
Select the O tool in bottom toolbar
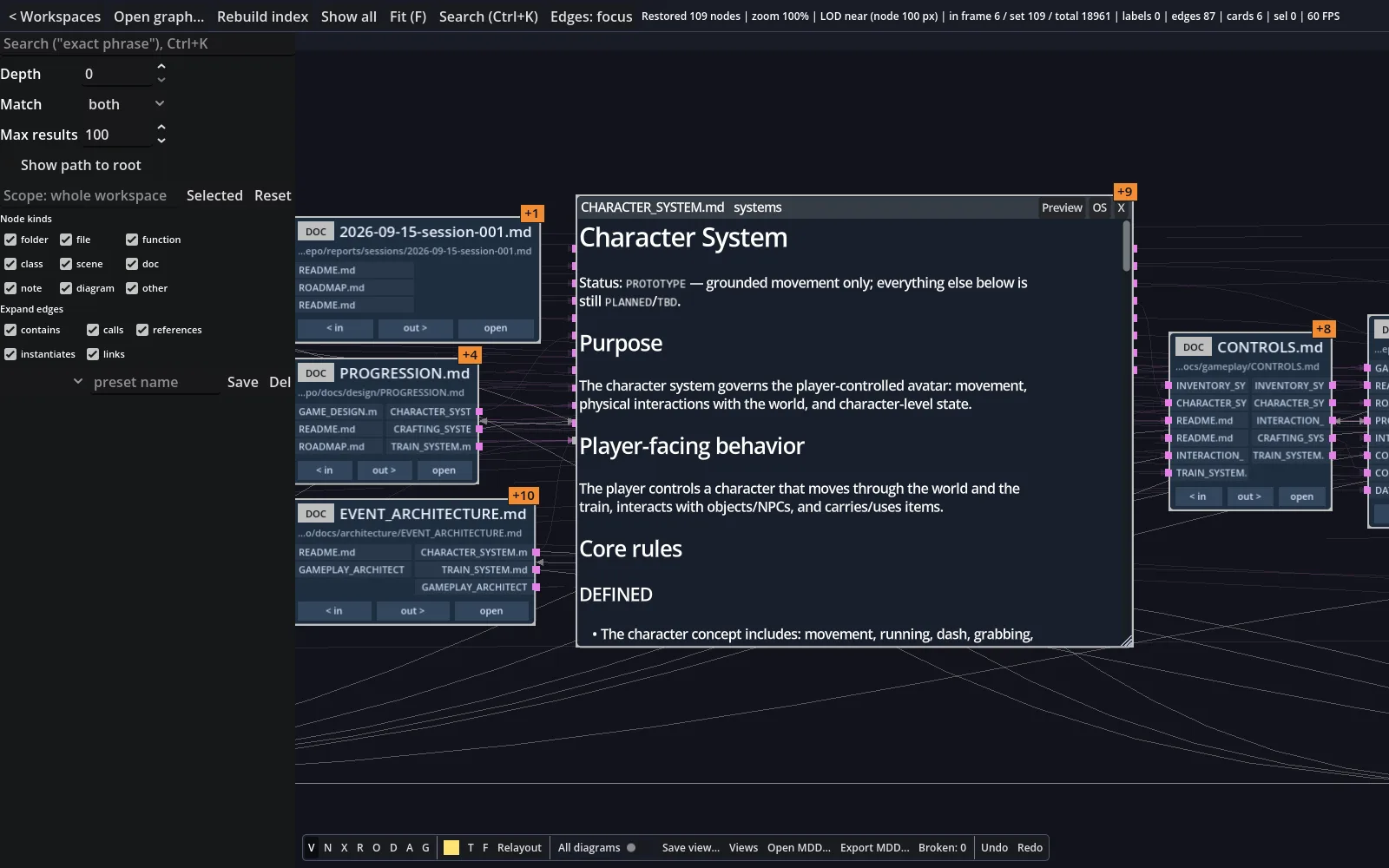point(377,848)
